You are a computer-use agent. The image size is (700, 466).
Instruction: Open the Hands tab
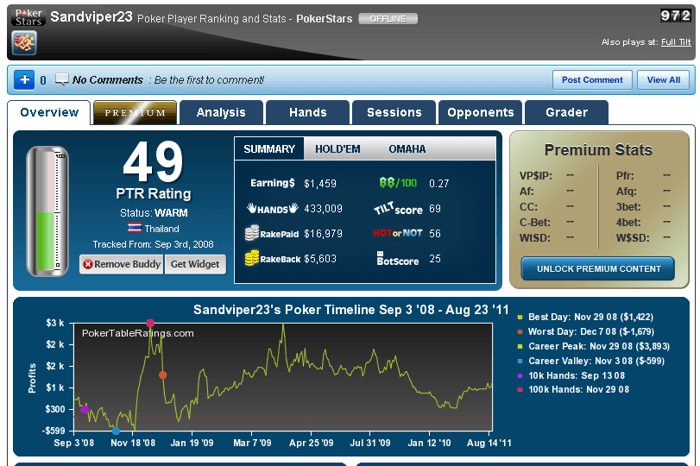pos(308,112)
